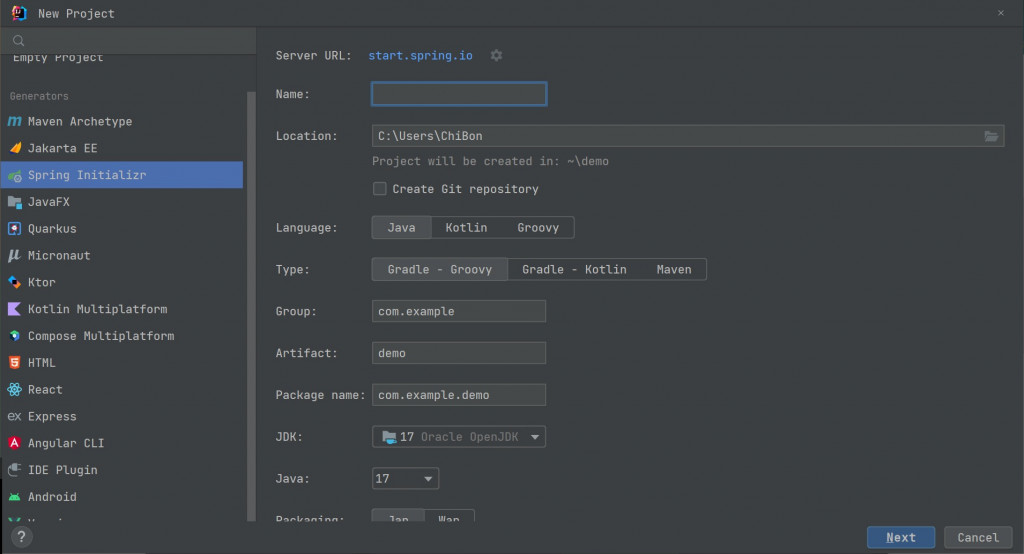Screen dimensions: 1024x554
Task: Select Quarkus in generators list
Action: point(122,229)
